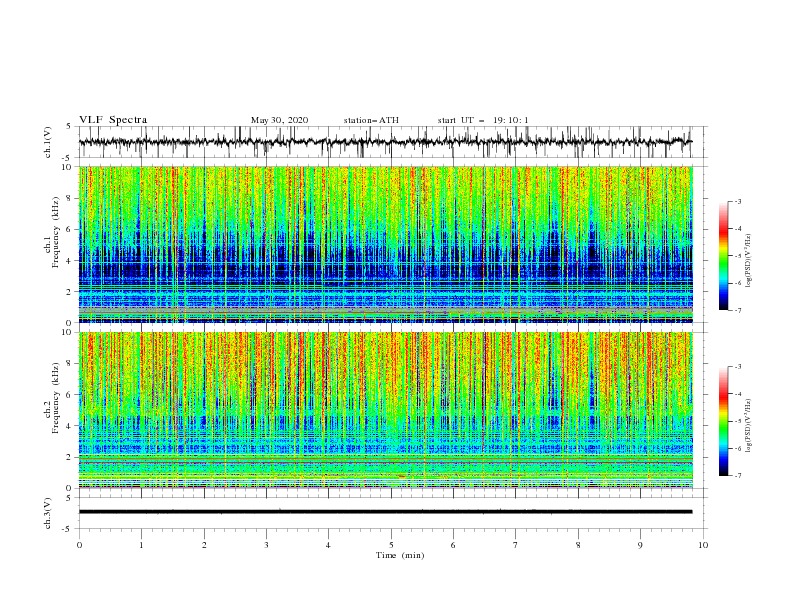Click the time axis tick label "10"
This screenshot has height=612, width=792.
(703, 545)
